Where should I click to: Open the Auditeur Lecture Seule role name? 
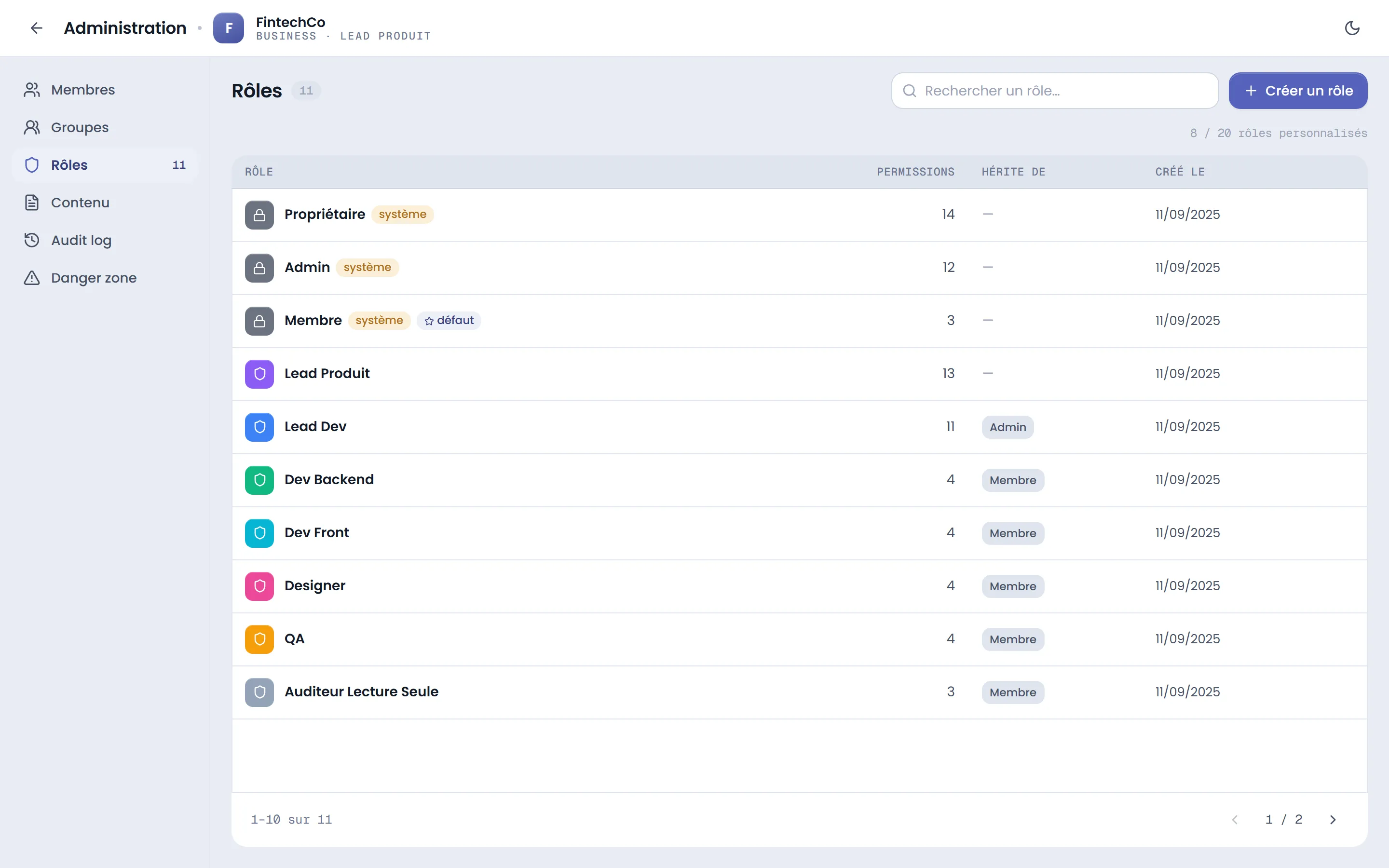click(x=361, y=692)
